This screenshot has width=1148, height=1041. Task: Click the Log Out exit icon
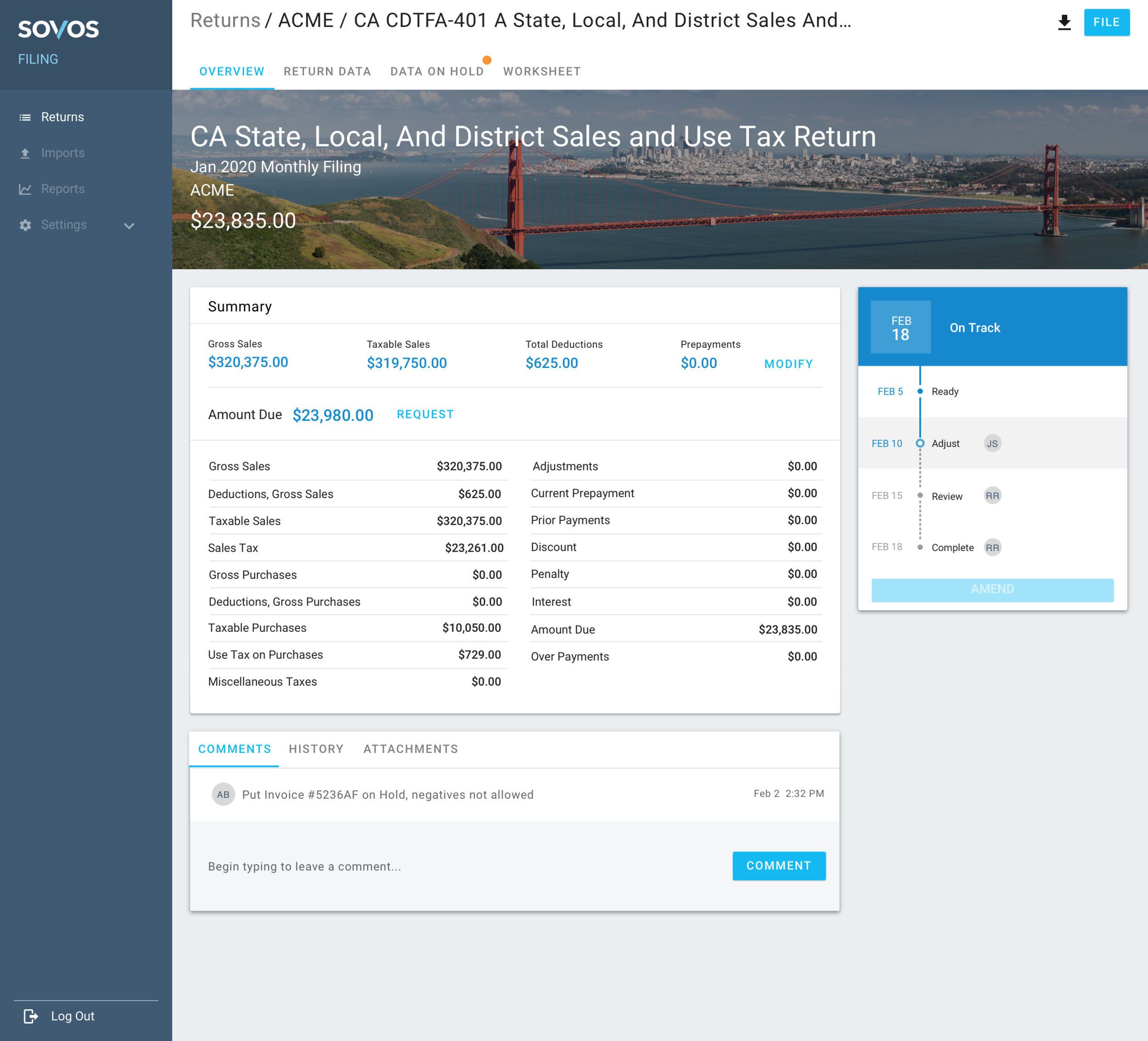(x=31, y=1016)
